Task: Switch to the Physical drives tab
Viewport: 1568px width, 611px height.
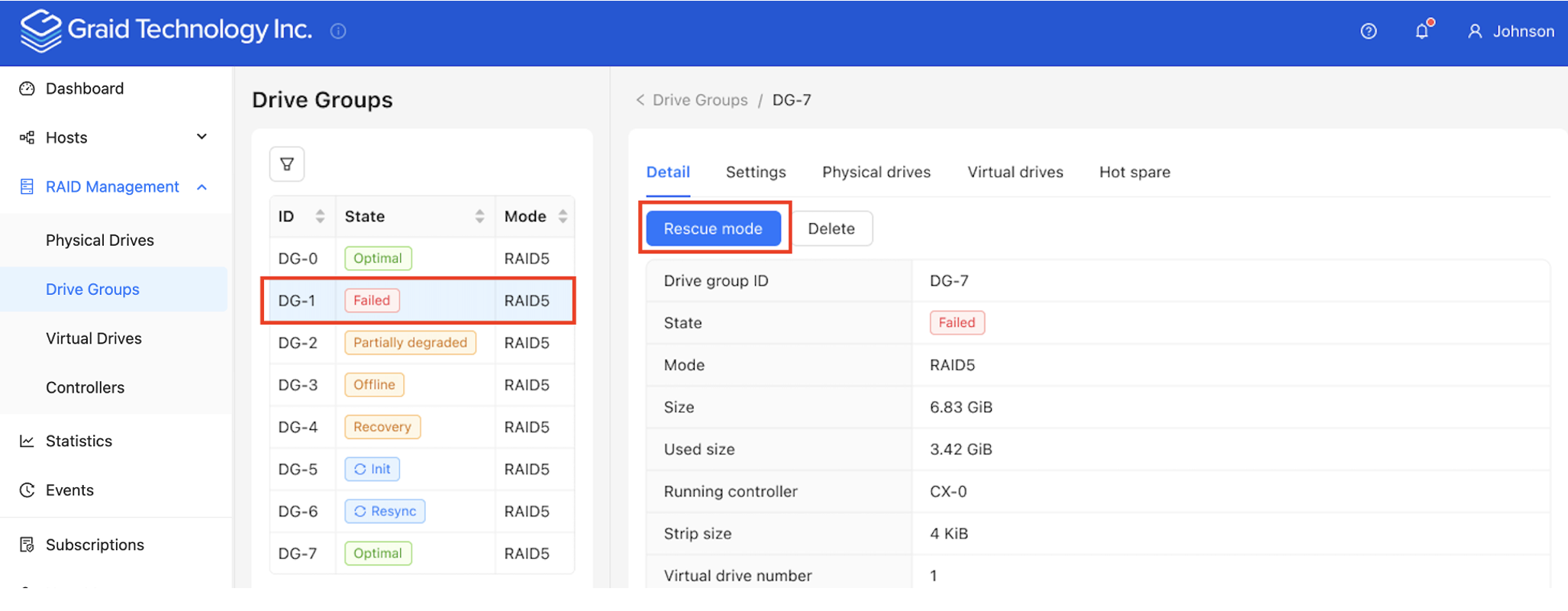Action: click(x=876, y=173)
